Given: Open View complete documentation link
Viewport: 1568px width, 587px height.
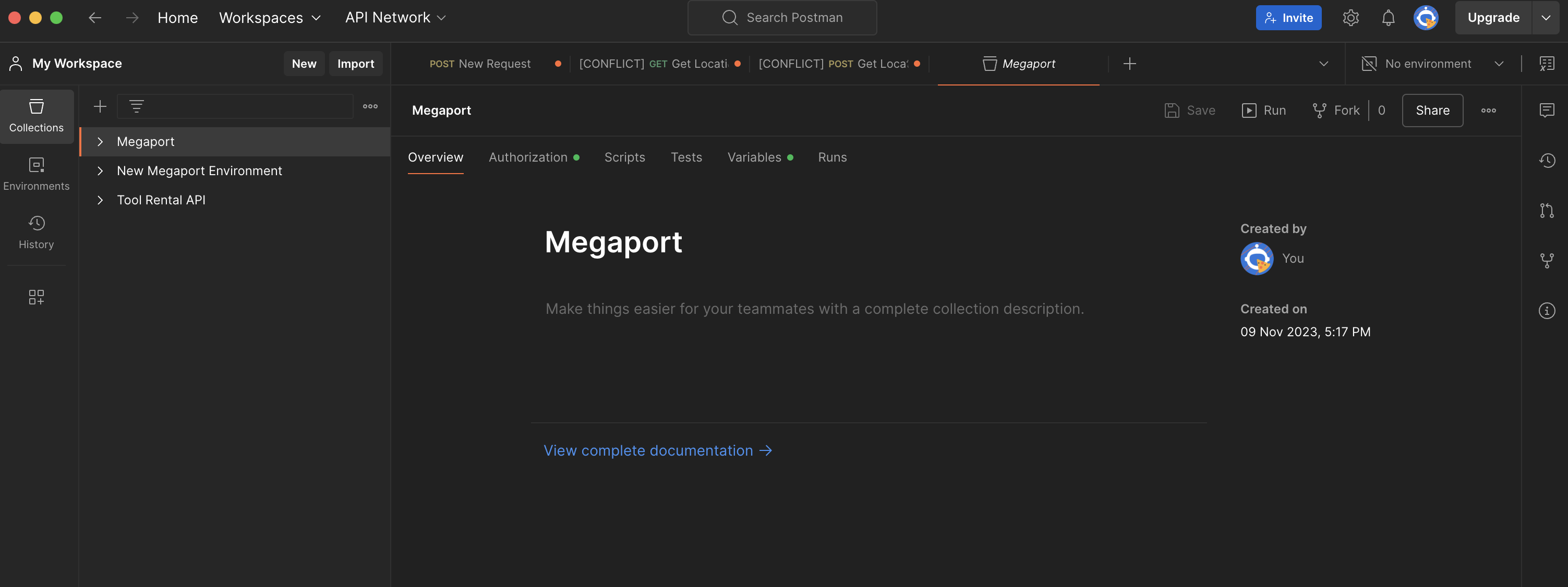Looking at the screenshot, I should (657, 451).
